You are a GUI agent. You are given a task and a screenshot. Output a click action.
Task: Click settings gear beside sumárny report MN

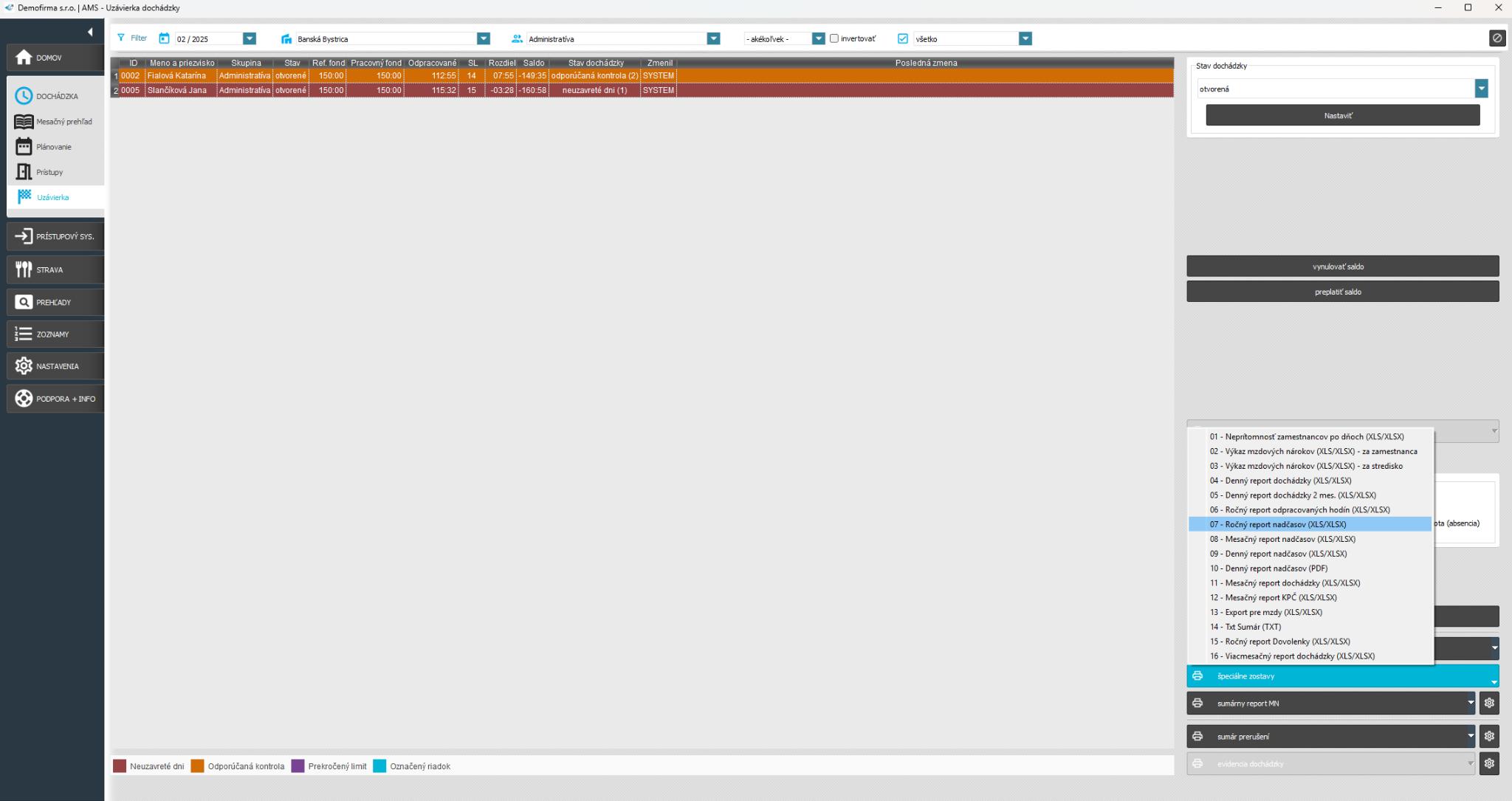click(1489, 704)
